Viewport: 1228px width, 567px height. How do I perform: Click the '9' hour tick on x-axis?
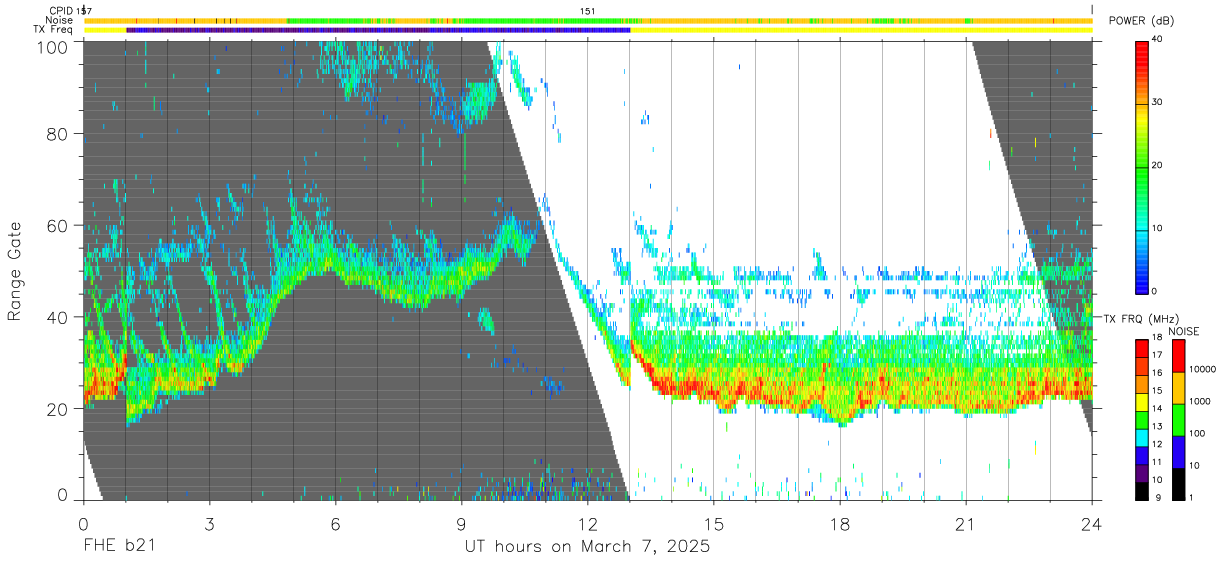(461, 524)
